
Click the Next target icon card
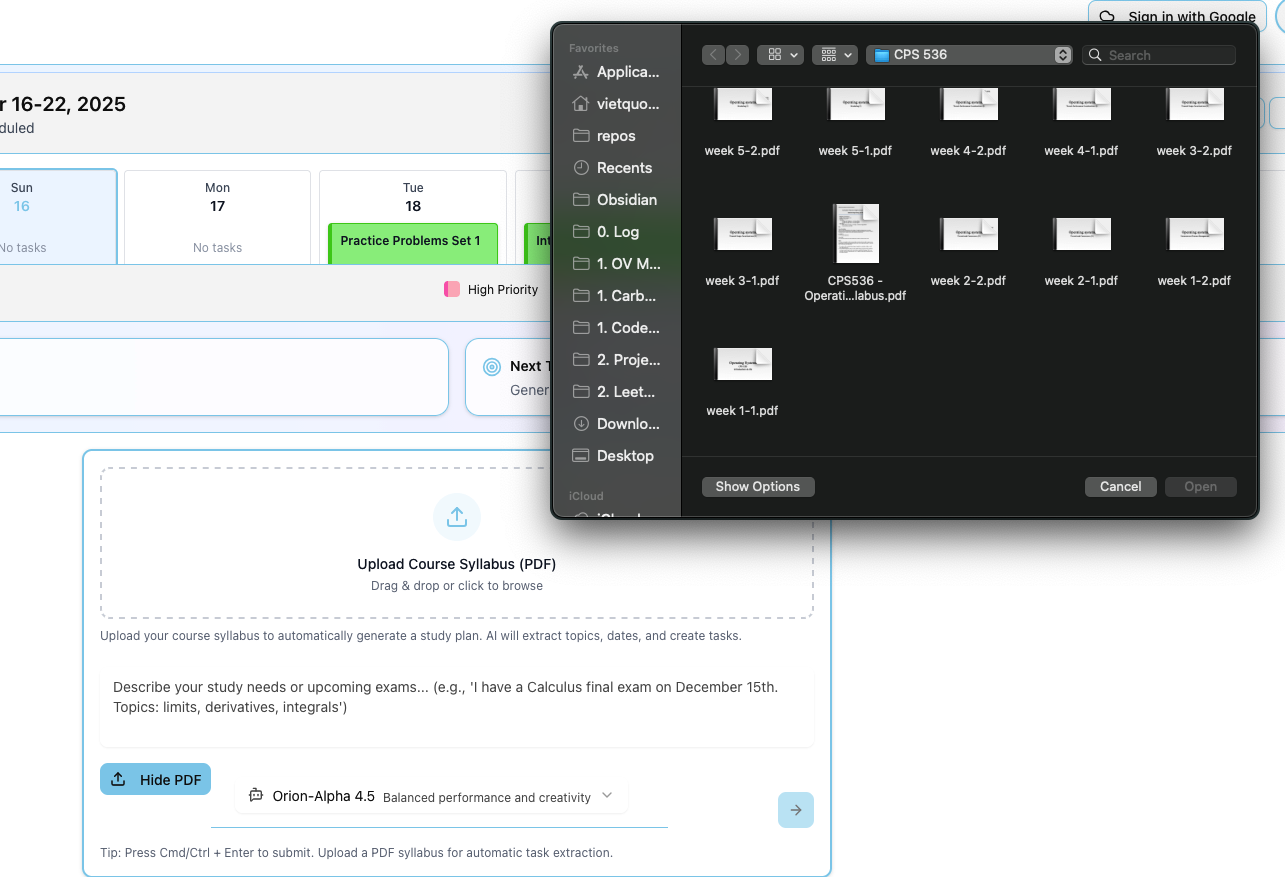pos(491,367)
